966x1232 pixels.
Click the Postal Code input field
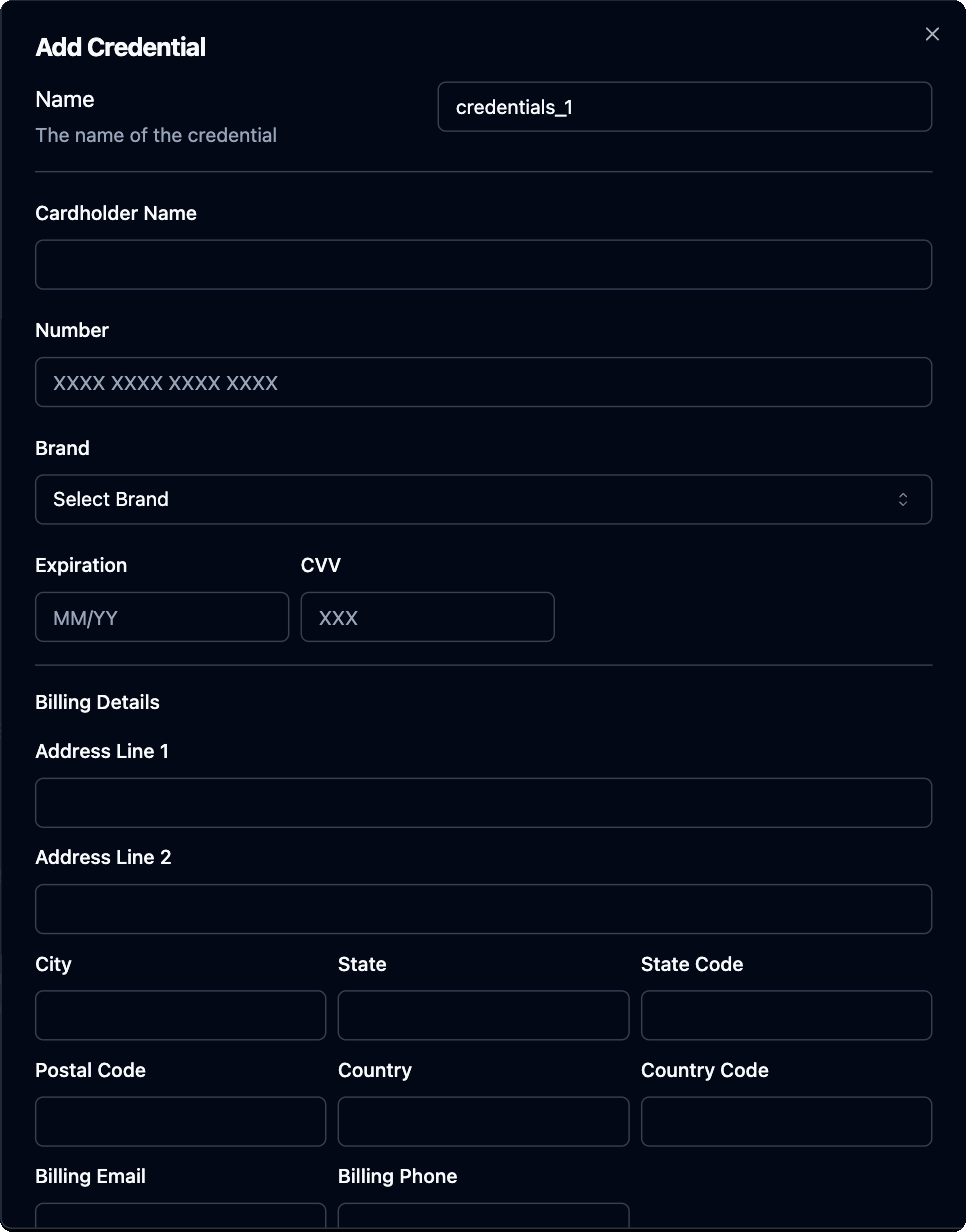click(x=181, y=1121)
